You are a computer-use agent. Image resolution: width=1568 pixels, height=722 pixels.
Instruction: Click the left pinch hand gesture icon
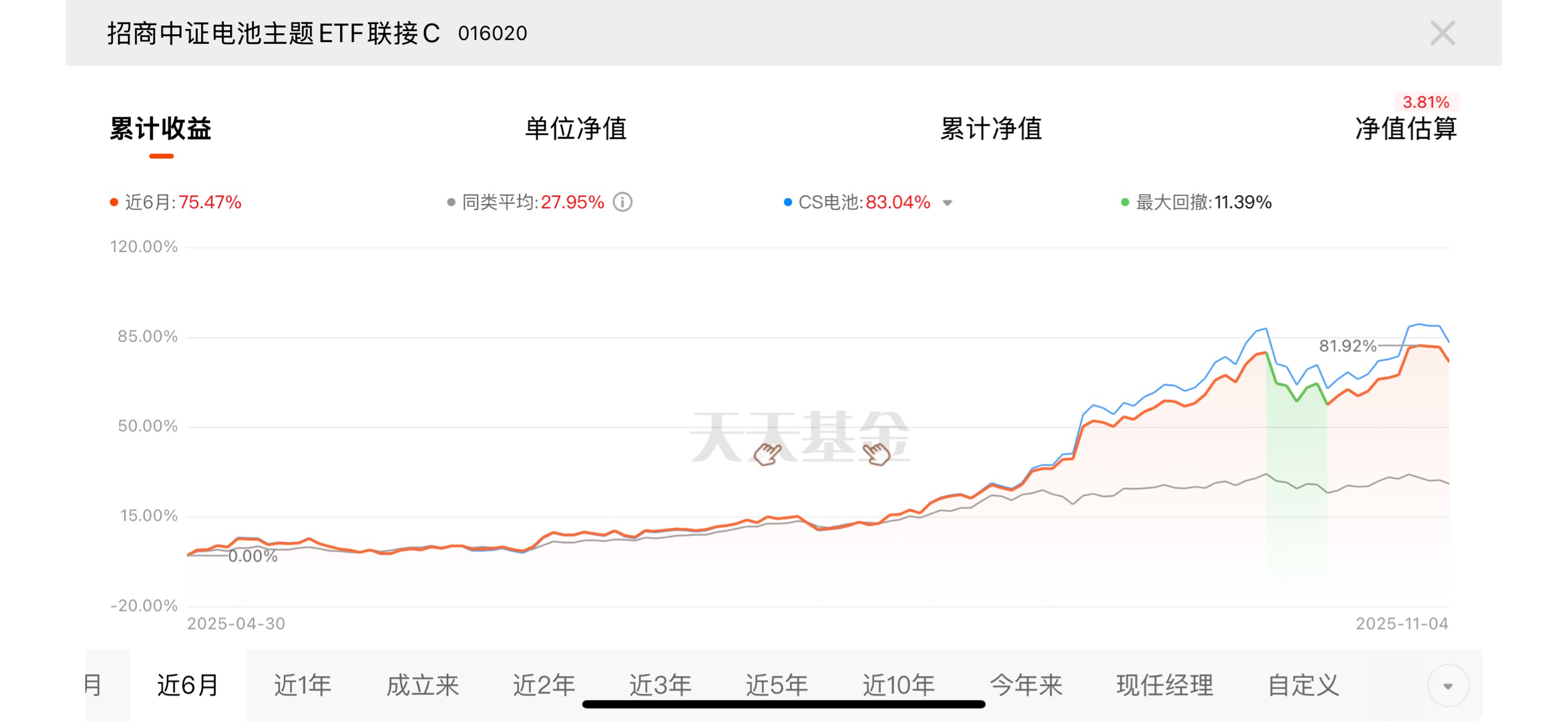[767, 453]
